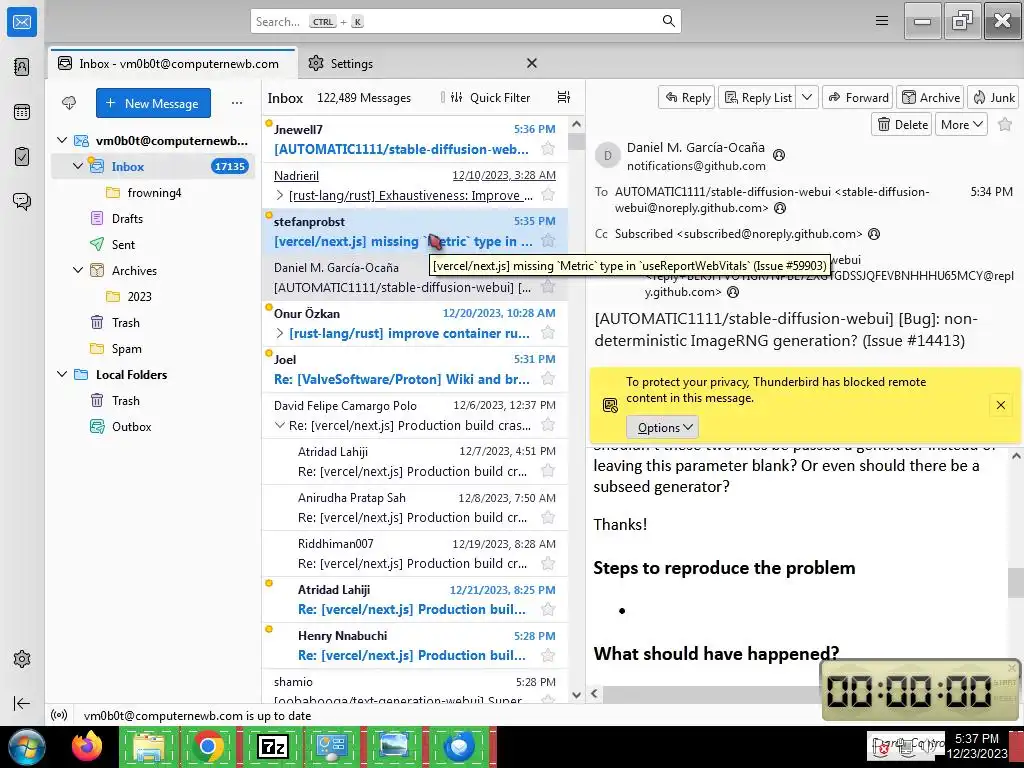Screen dimensions: 1024x768
Task: Star the Onur Özkan message
Action: [548, 333]
